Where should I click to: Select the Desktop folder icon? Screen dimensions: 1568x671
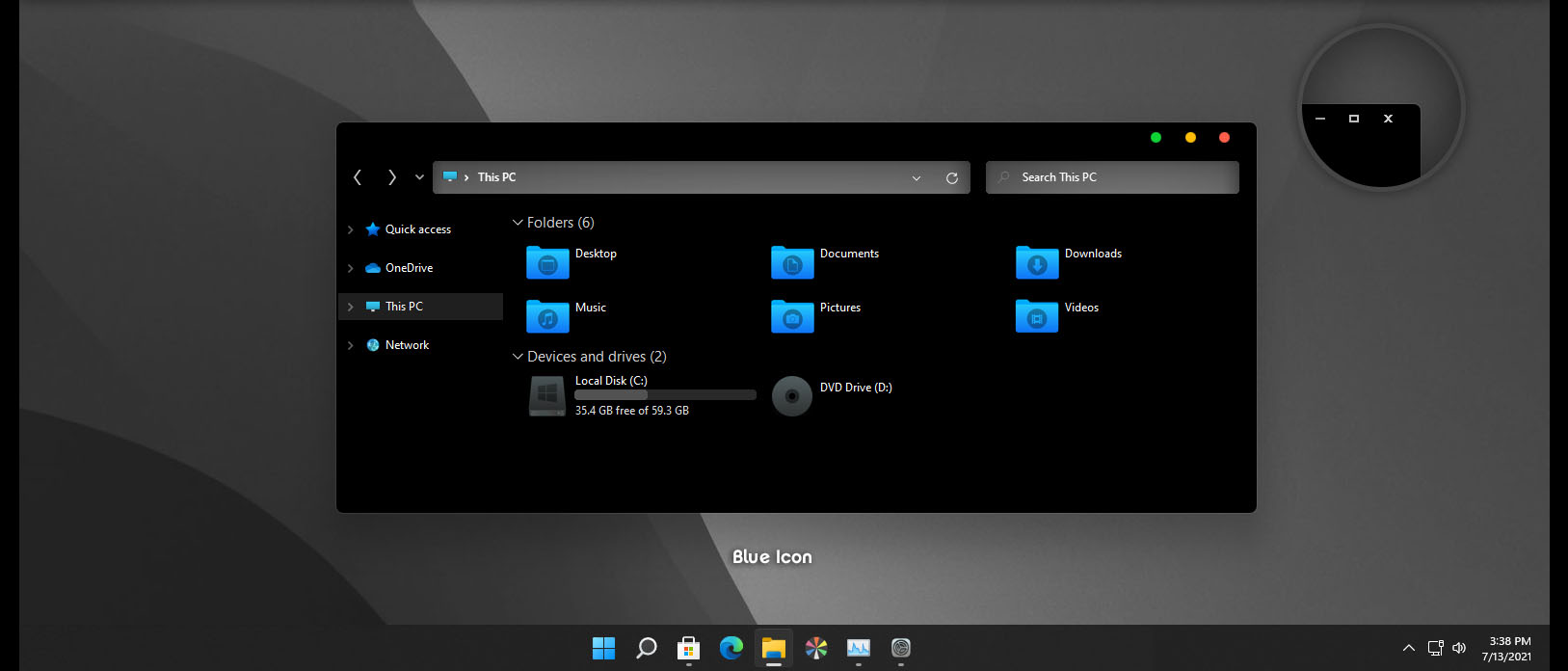[547, 262]
